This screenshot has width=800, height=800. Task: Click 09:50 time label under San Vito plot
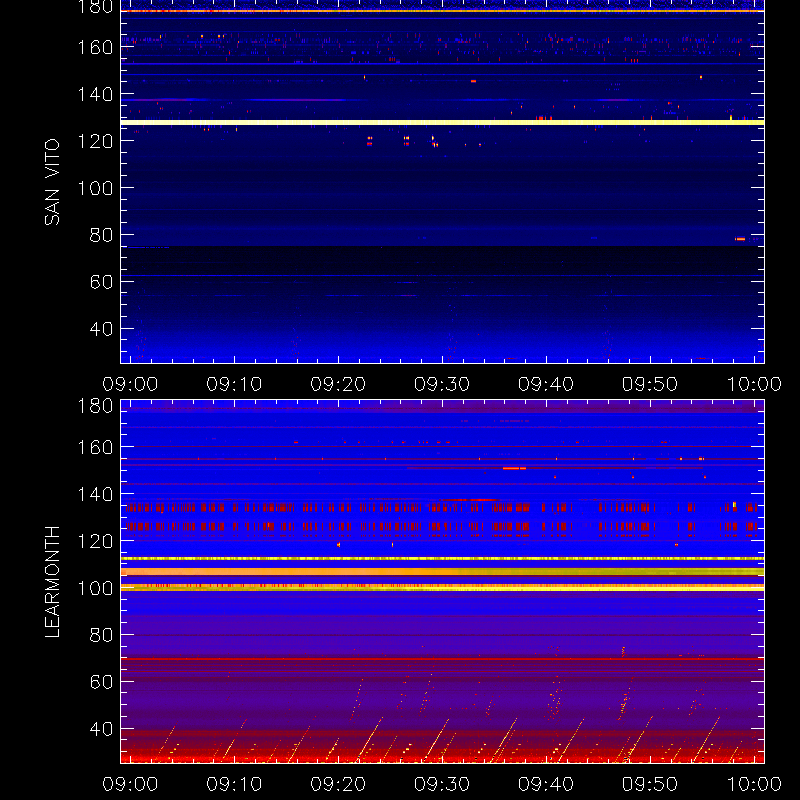650,384
